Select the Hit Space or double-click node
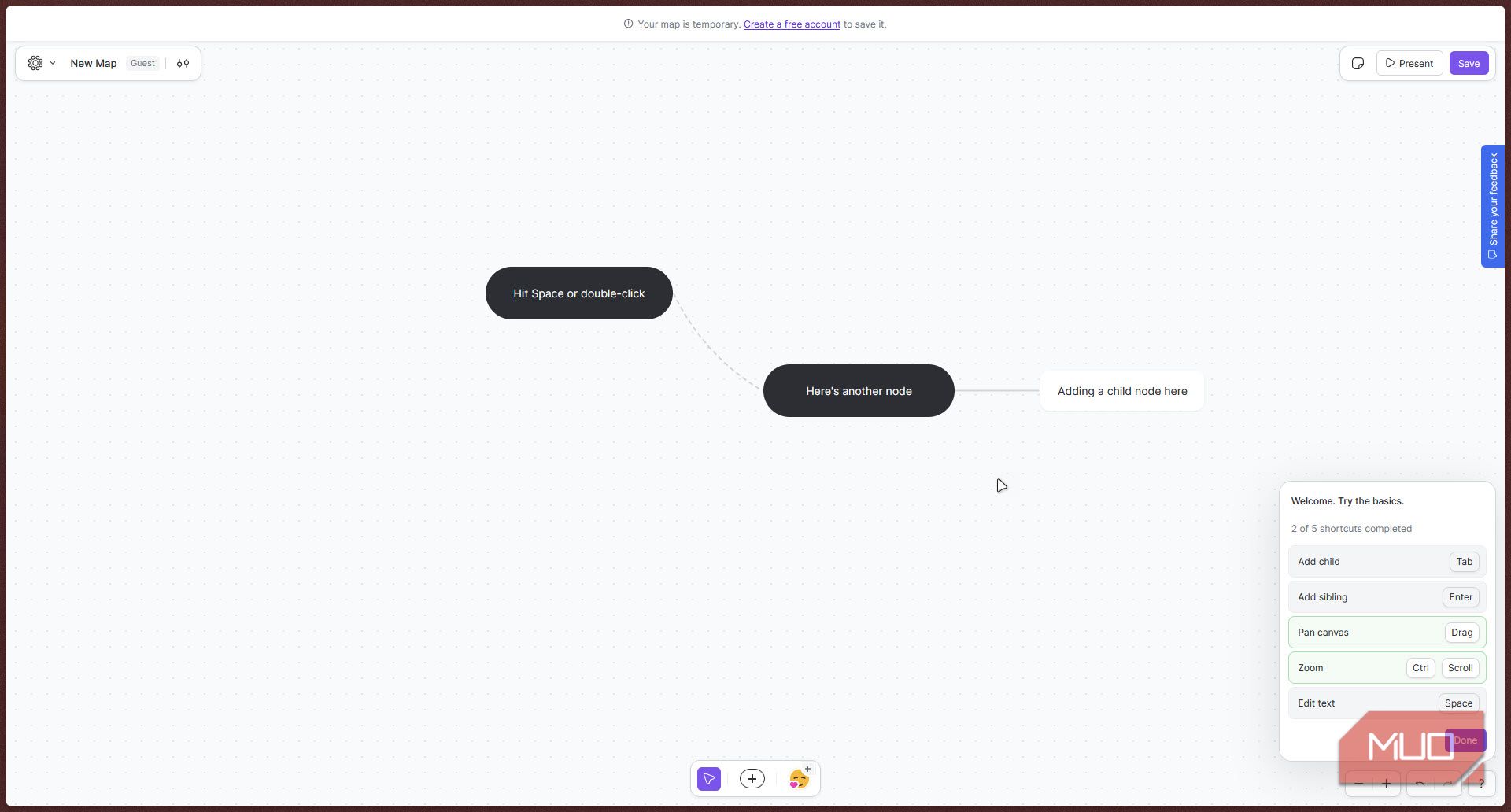 (x=579, y=293)
